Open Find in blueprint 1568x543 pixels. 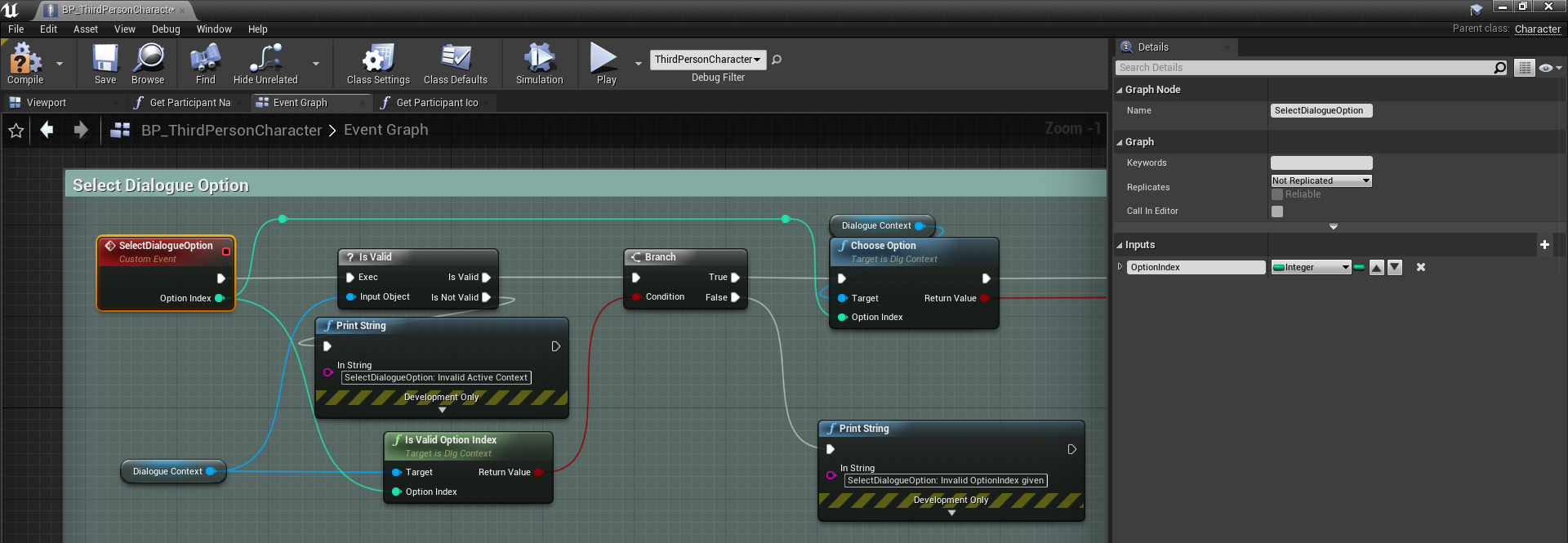click(x=206, y=64)
